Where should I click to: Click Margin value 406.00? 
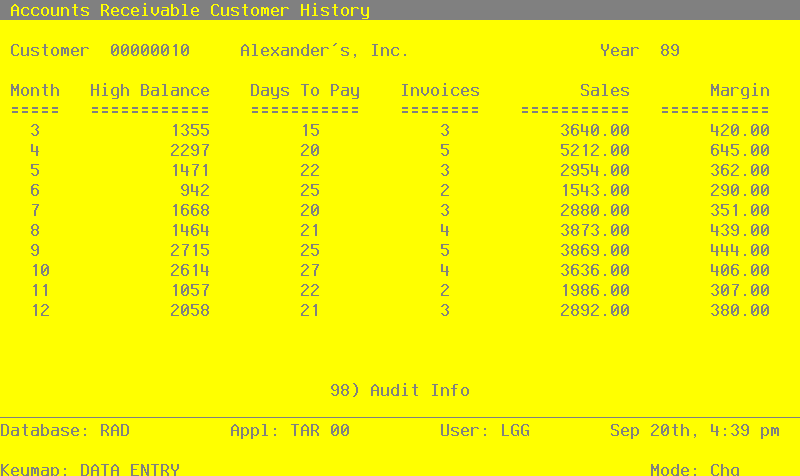click(x=740, y=270)
